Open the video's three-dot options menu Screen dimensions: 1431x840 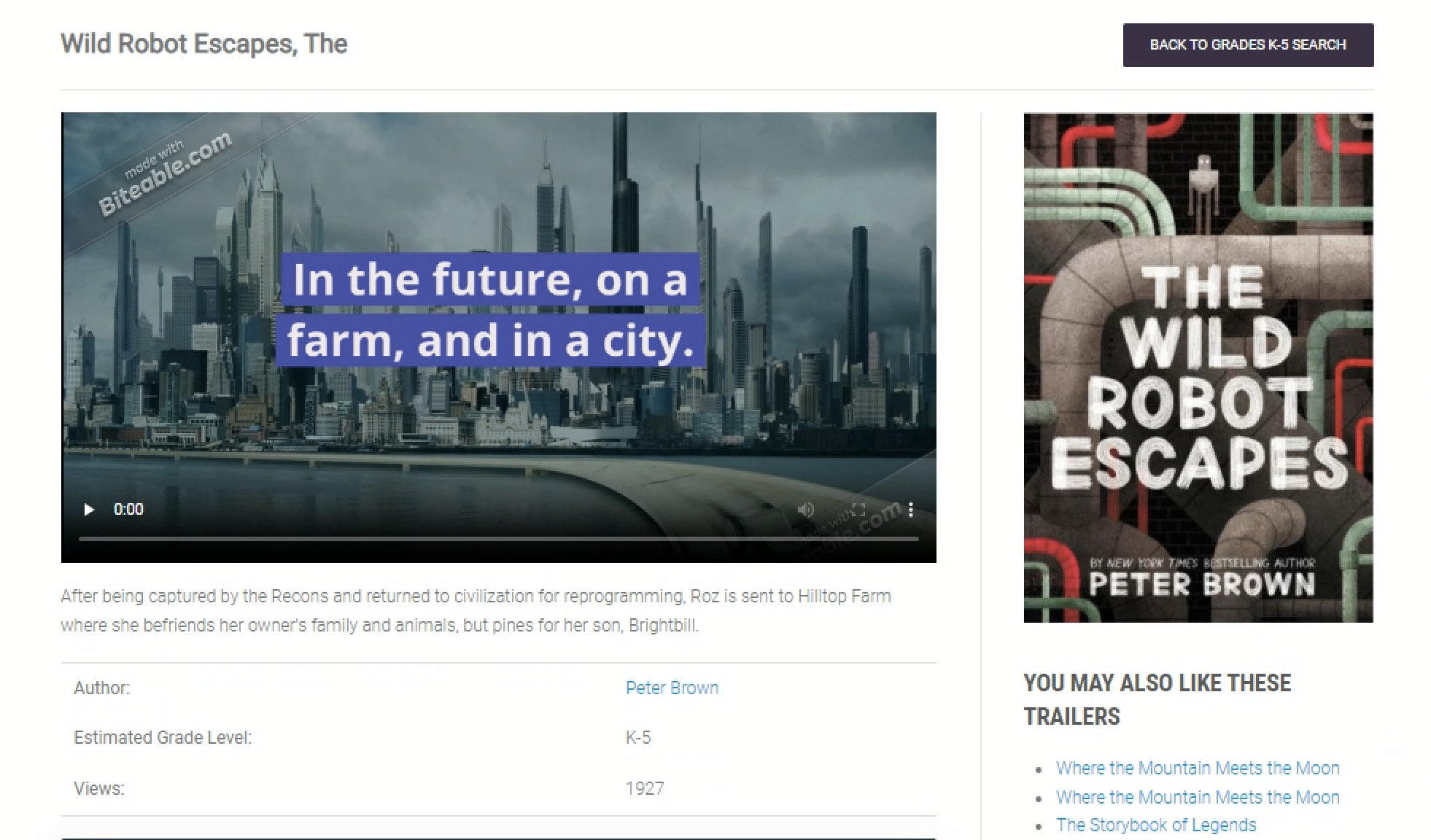[910, 509]
